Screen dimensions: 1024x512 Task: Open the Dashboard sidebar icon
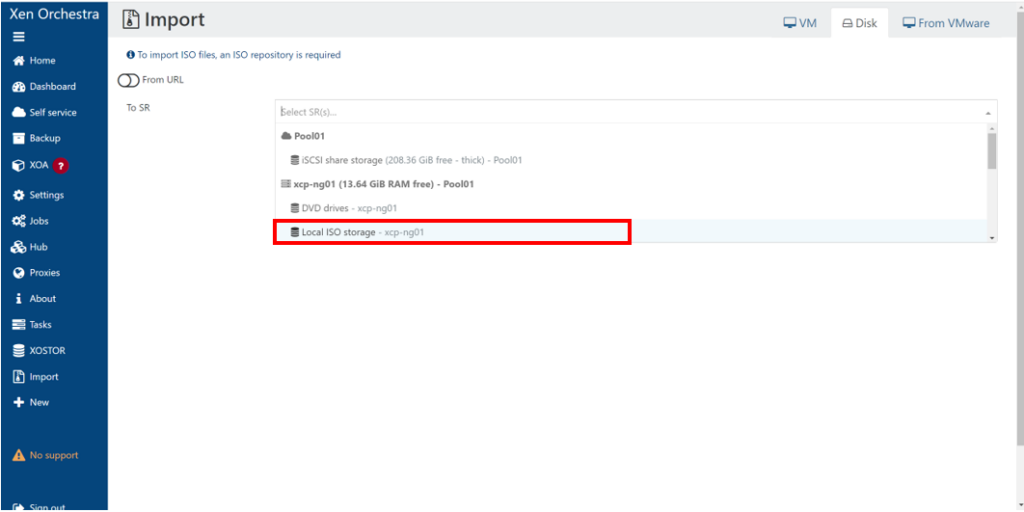tap(18, 87)
